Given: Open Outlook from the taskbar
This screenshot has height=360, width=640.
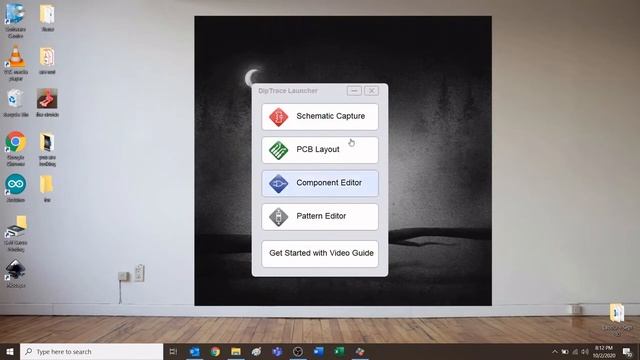Looking at the screenshot, I should point(195,351).
